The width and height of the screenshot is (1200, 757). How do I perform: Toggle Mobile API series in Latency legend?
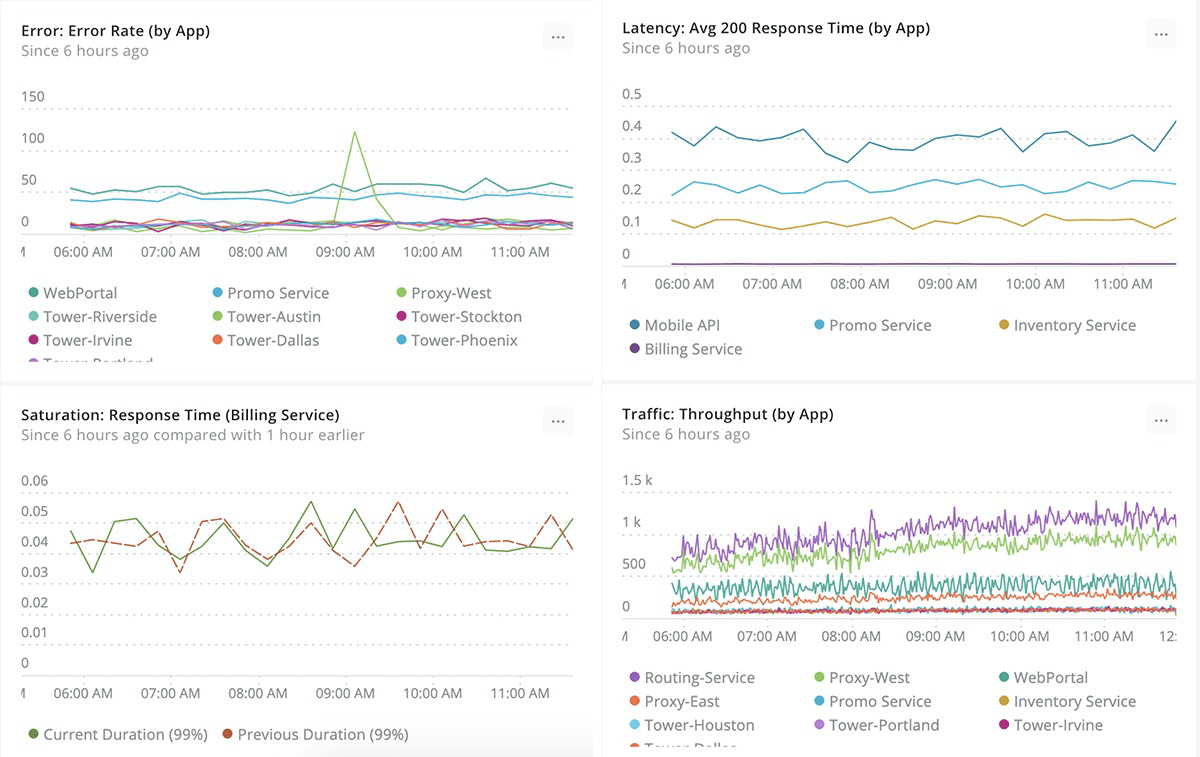click(674, 325)
